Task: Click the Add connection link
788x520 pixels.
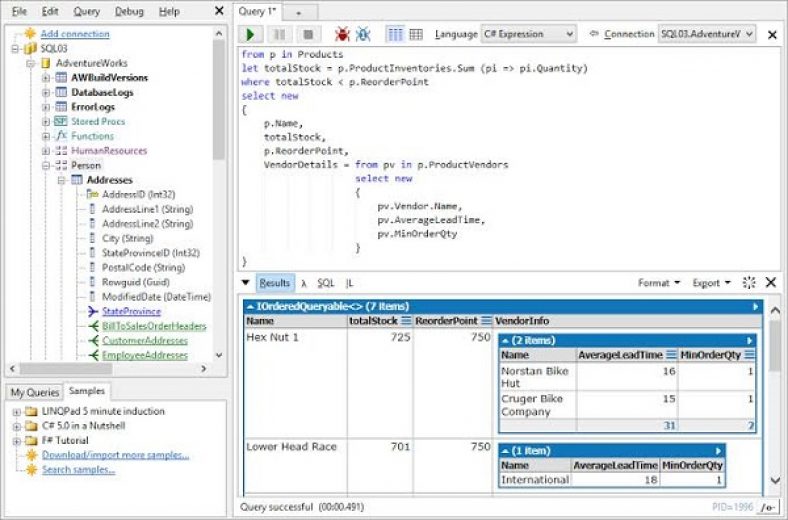Action: click(x=74, y=33)
